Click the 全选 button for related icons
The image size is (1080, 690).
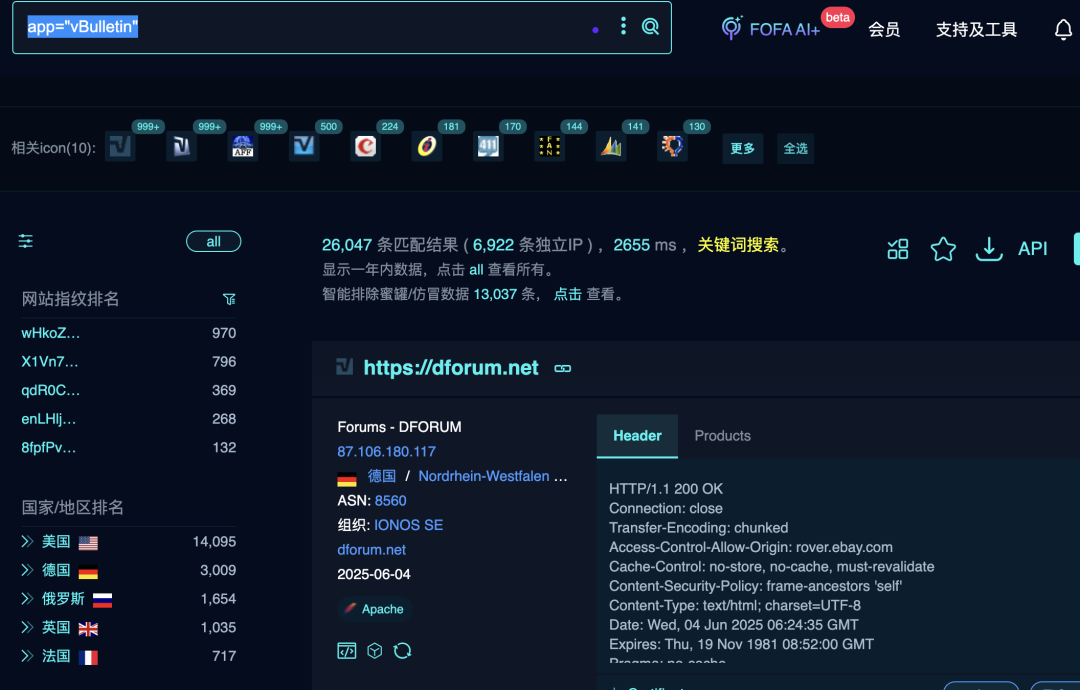click(x=796, y=148)
